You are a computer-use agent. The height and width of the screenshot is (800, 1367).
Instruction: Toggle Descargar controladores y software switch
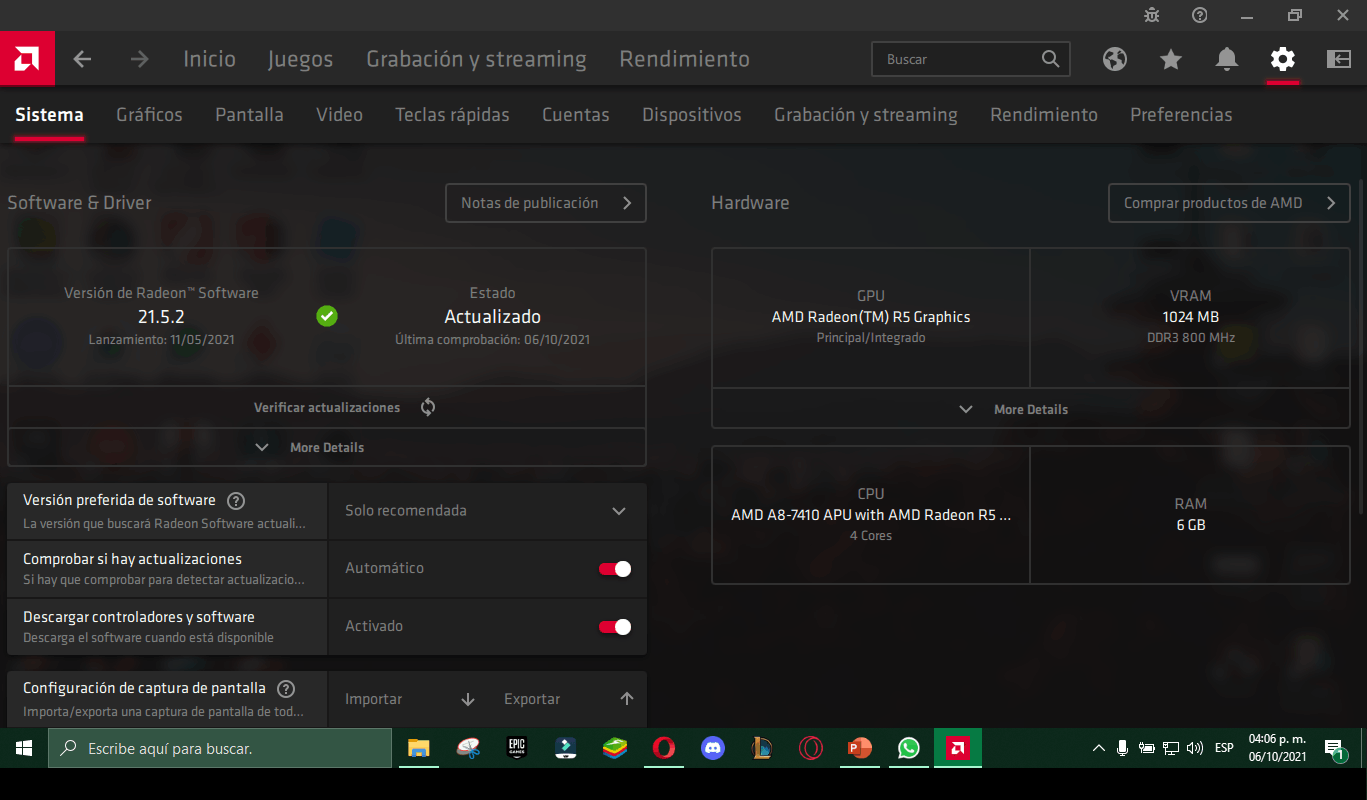tap(615, 627)
